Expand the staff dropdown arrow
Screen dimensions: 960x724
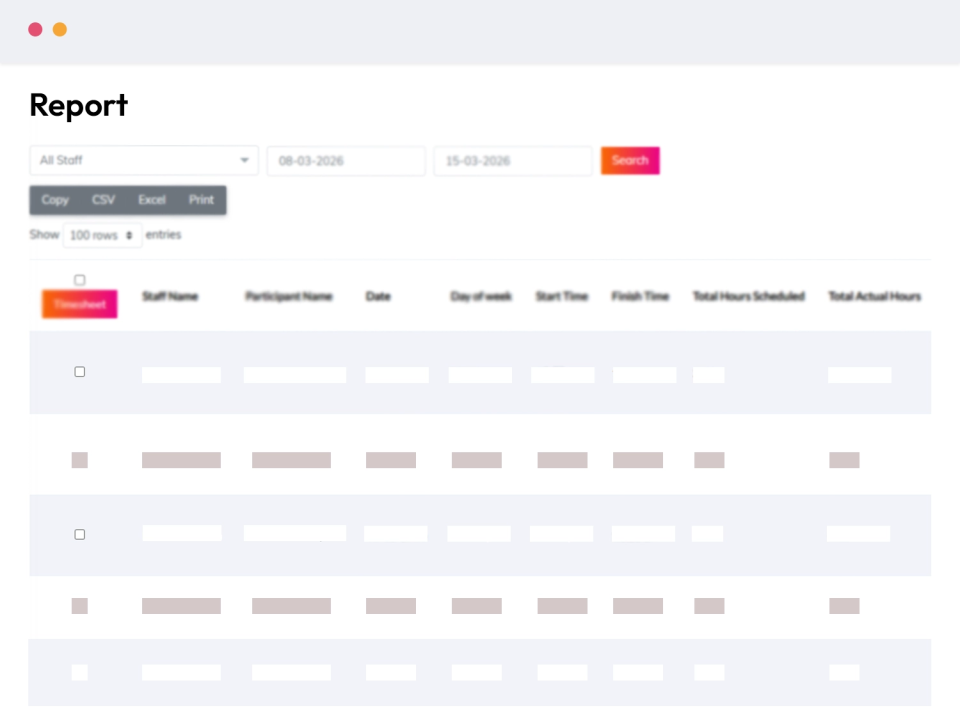pyautogui.click(x=243, y=160)
